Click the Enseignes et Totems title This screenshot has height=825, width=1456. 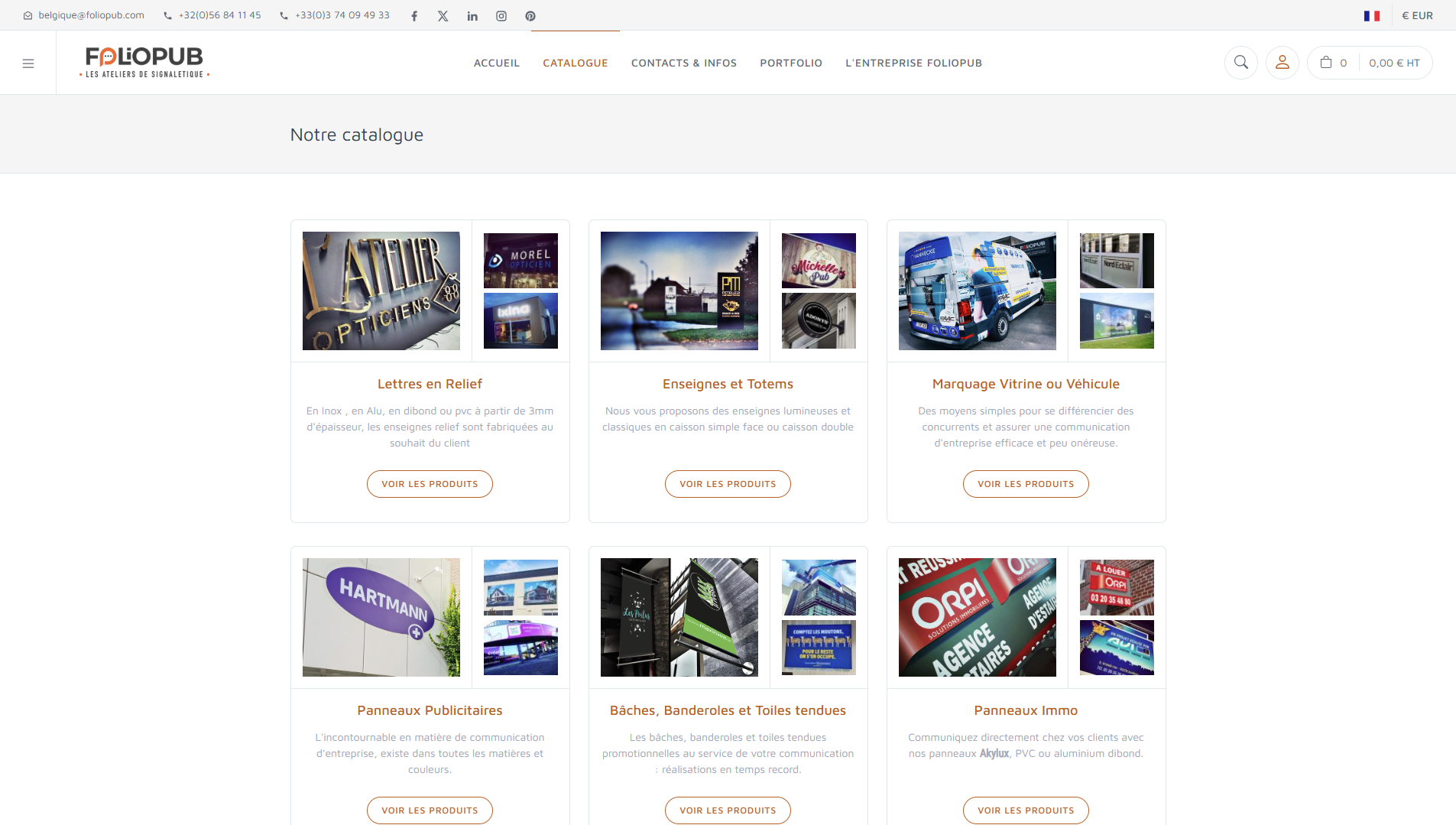tap(728, 385)
